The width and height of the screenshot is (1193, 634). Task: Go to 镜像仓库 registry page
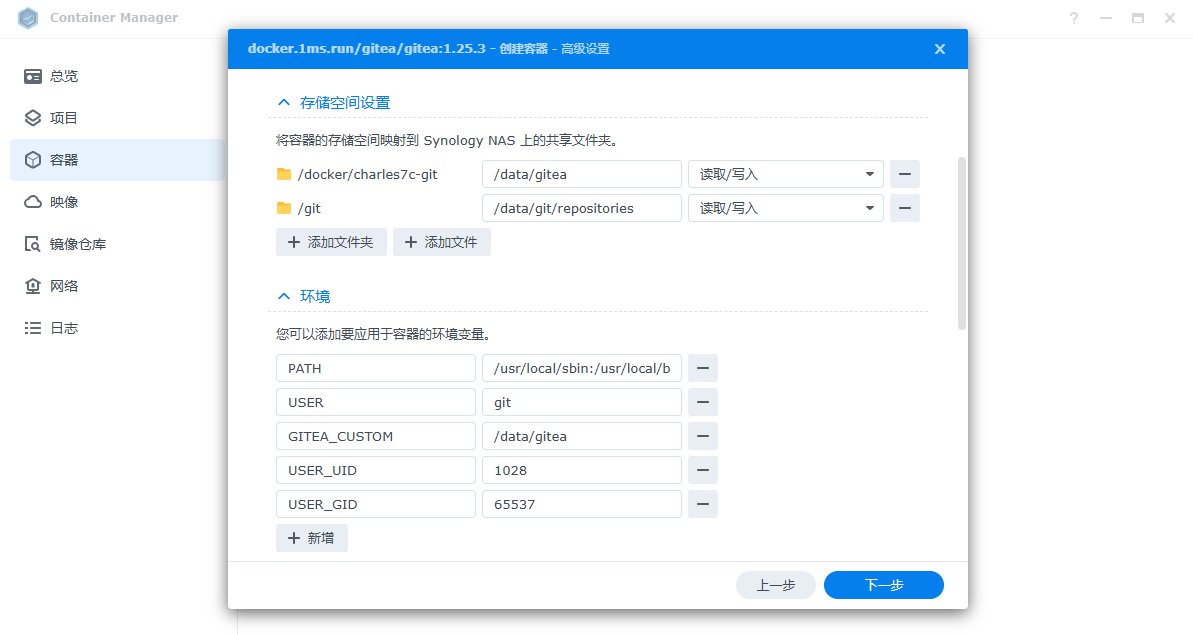(77, 244)
